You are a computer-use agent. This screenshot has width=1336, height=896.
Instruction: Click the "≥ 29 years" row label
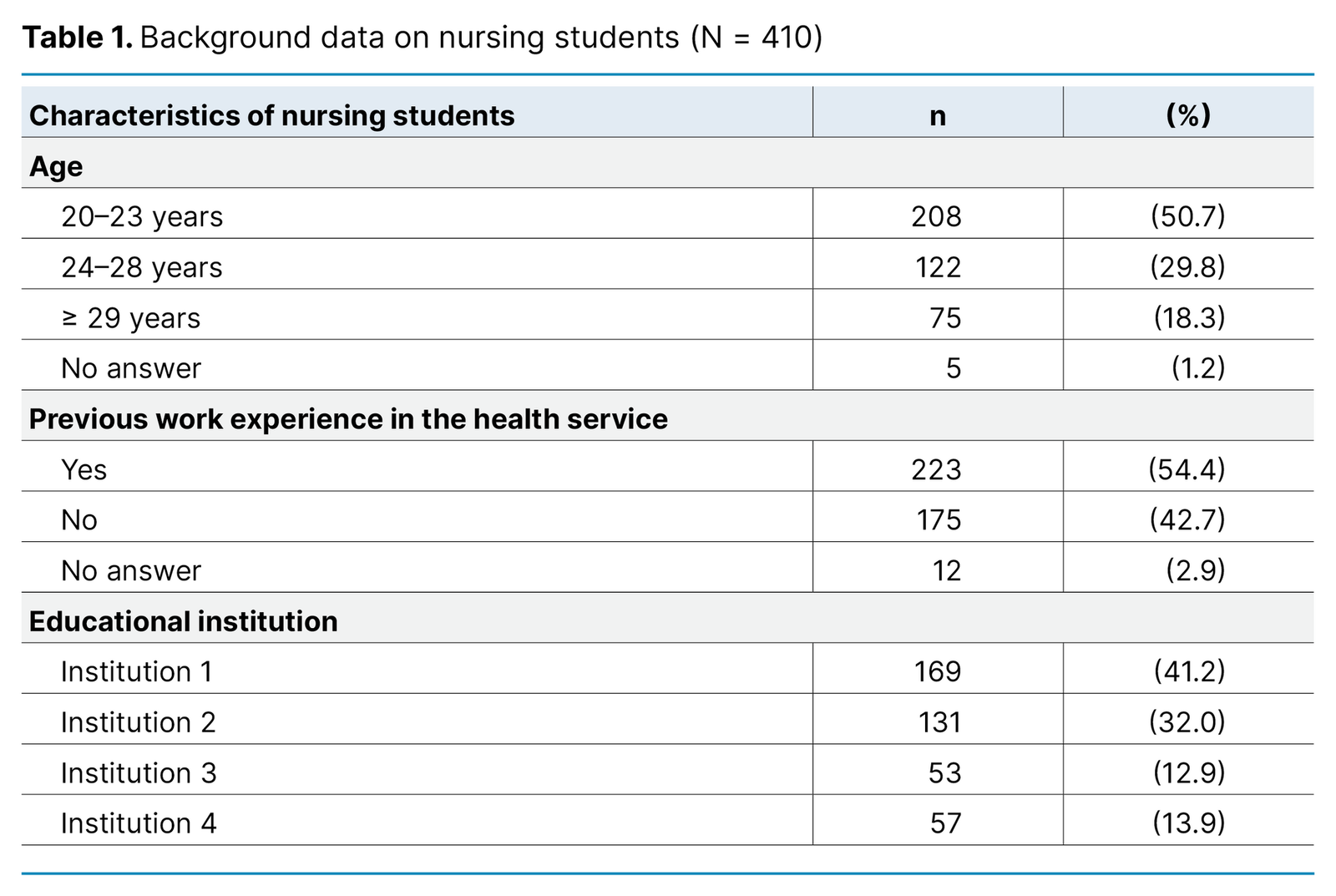[131, 318]
